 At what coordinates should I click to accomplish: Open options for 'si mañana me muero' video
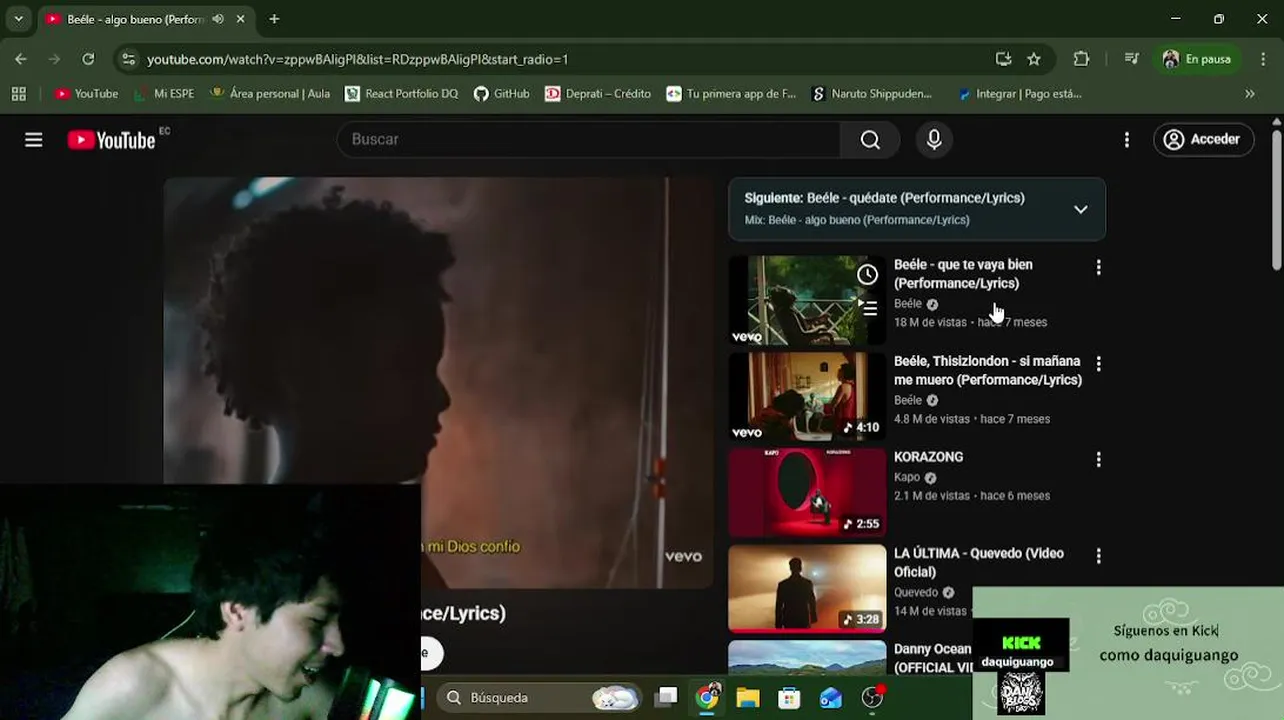click(1098, 363)
